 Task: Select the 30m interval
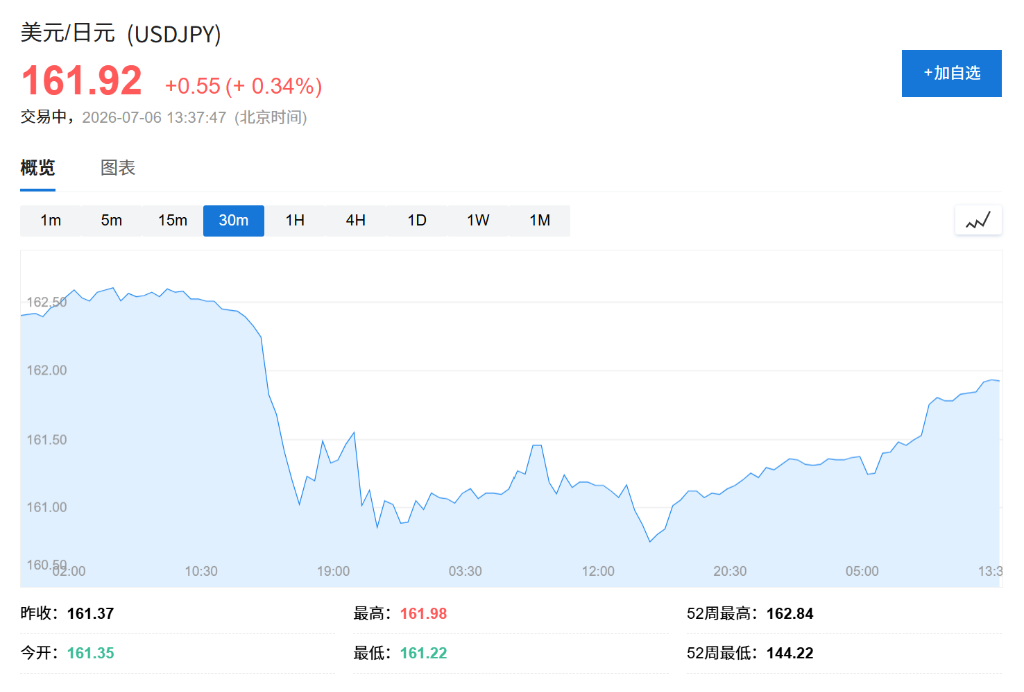[234, 221]
